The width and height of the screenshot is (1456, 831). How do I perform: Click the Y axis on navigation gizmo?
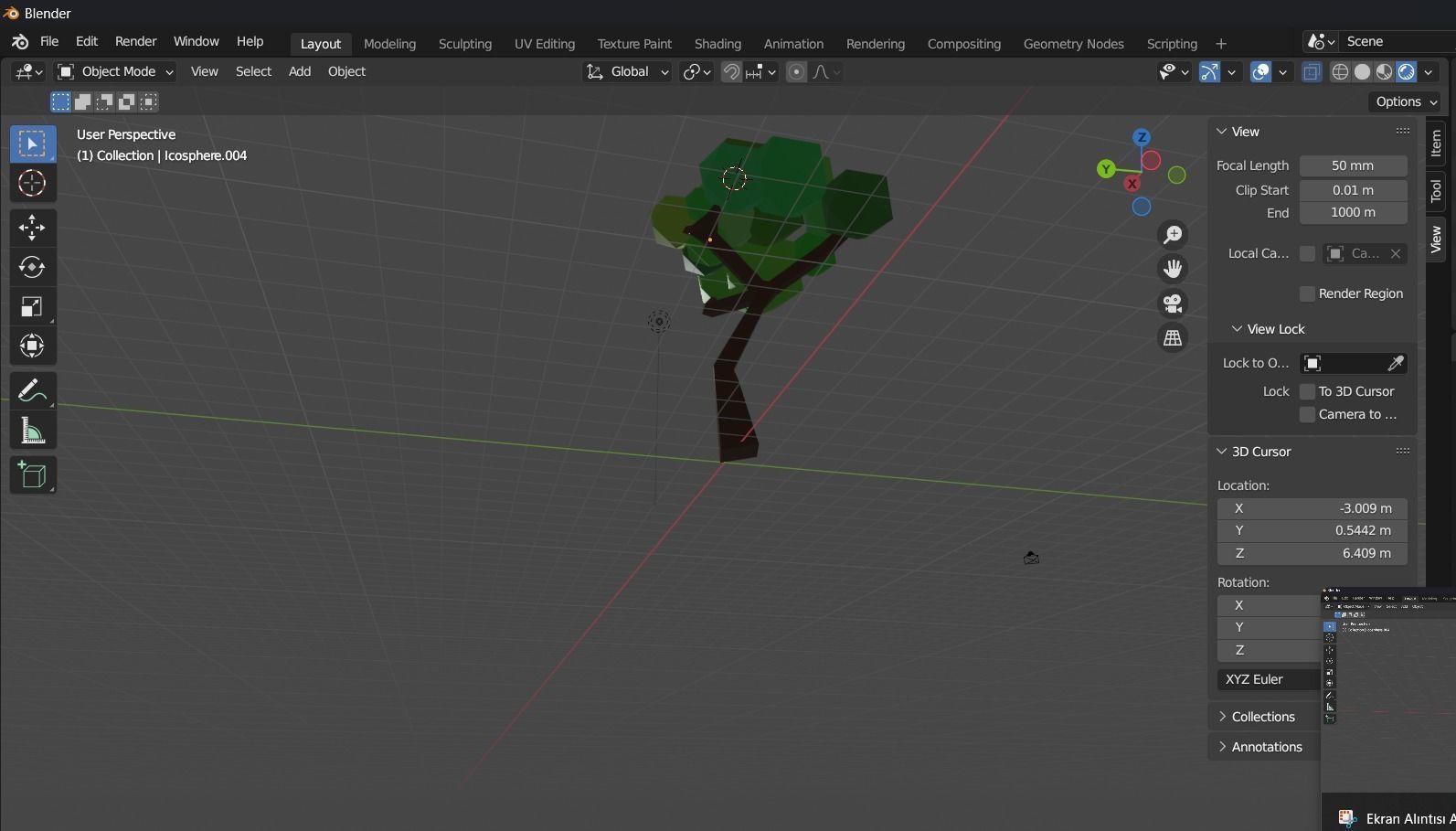(1106, 169)
